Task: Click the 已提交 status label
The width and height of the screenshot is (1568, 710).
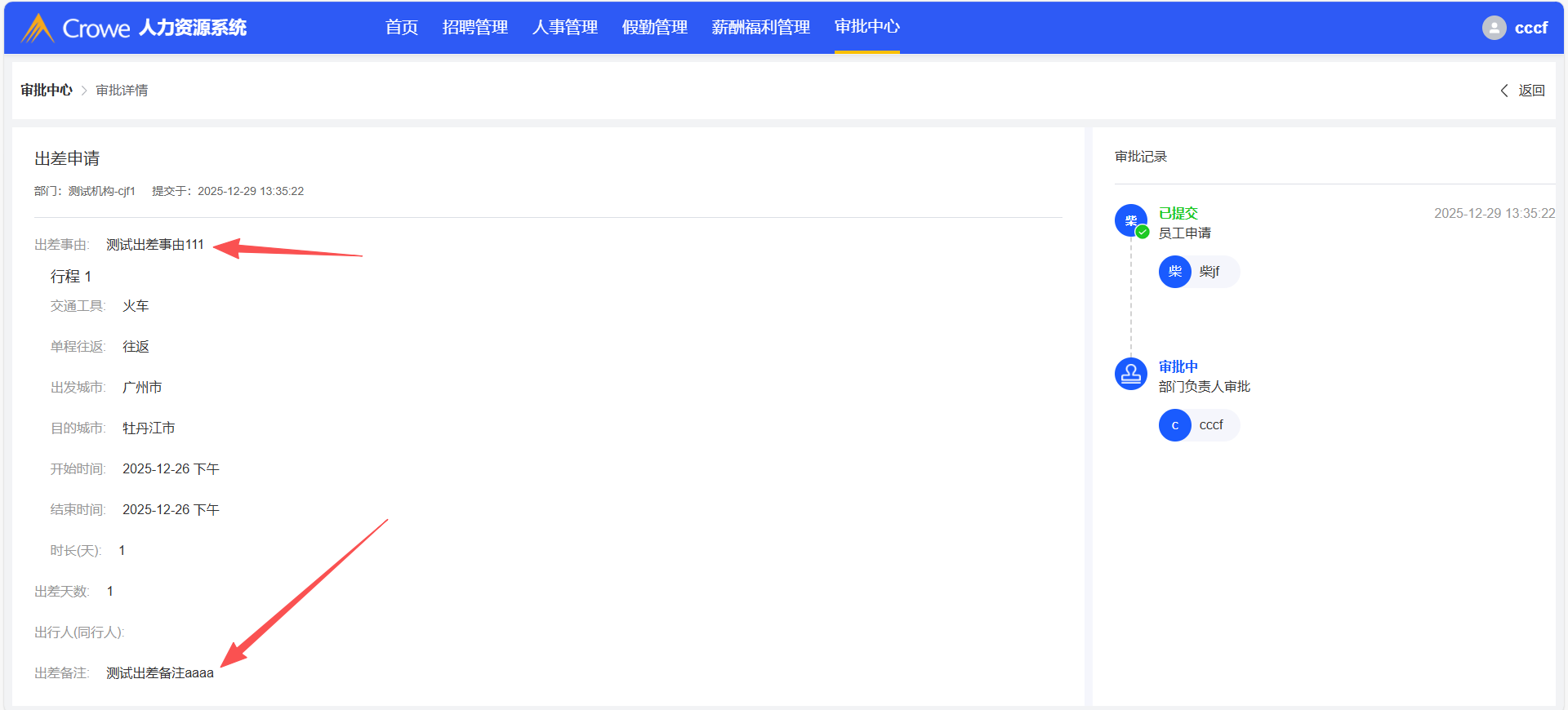Action: [1178, 213]
